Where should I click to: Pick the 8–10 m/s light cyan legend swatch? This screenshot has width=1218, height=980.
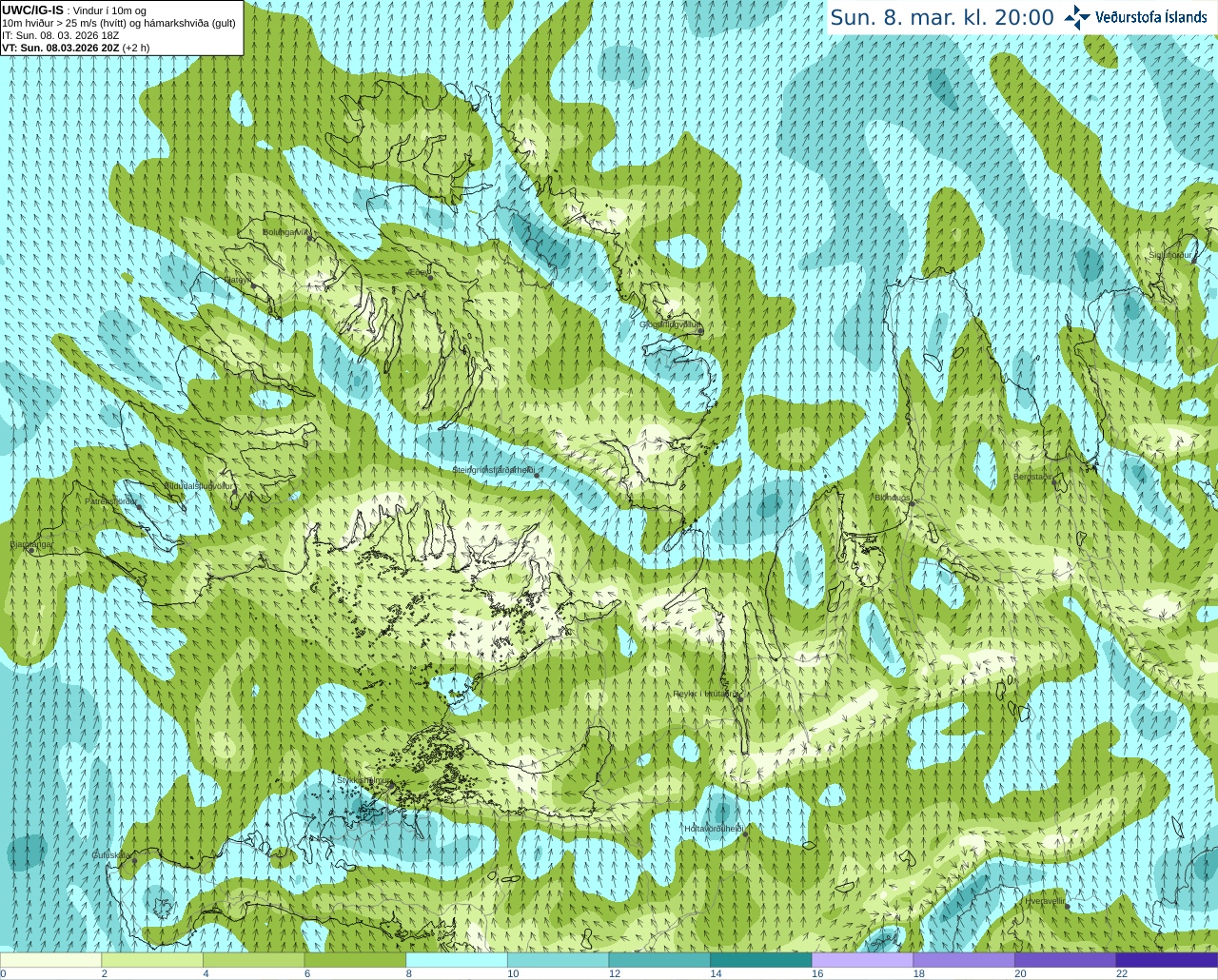(x=457, y=960)
